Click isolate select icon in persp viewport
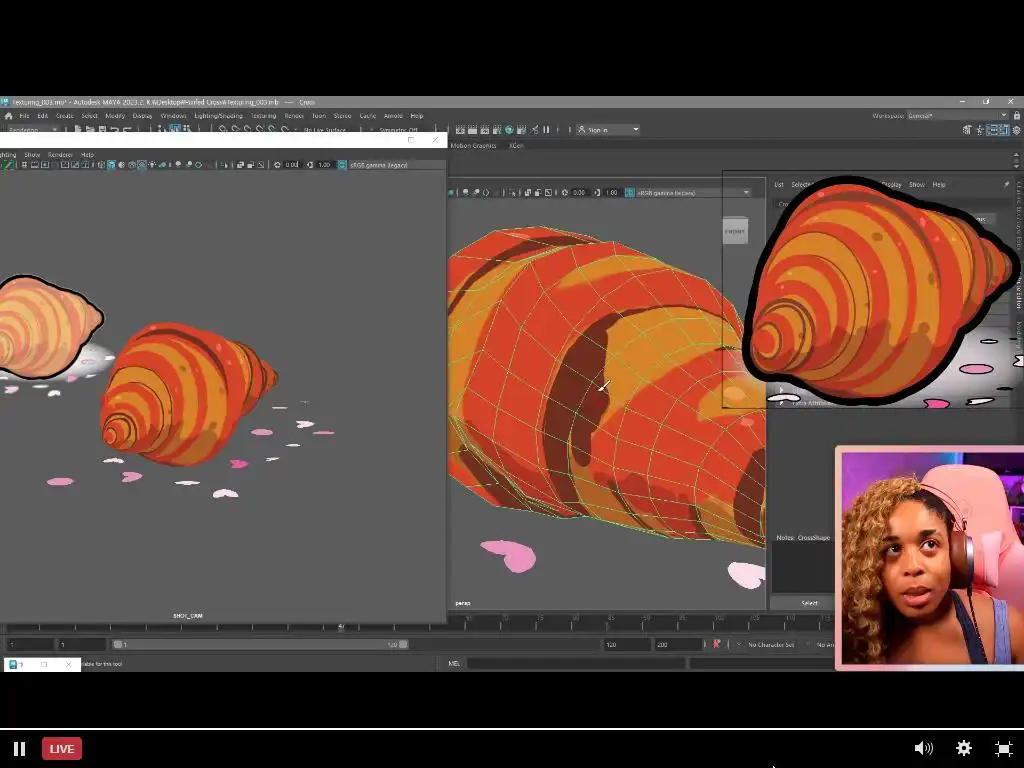Viewport: 1024px width, 768px height. coord(511,193)
